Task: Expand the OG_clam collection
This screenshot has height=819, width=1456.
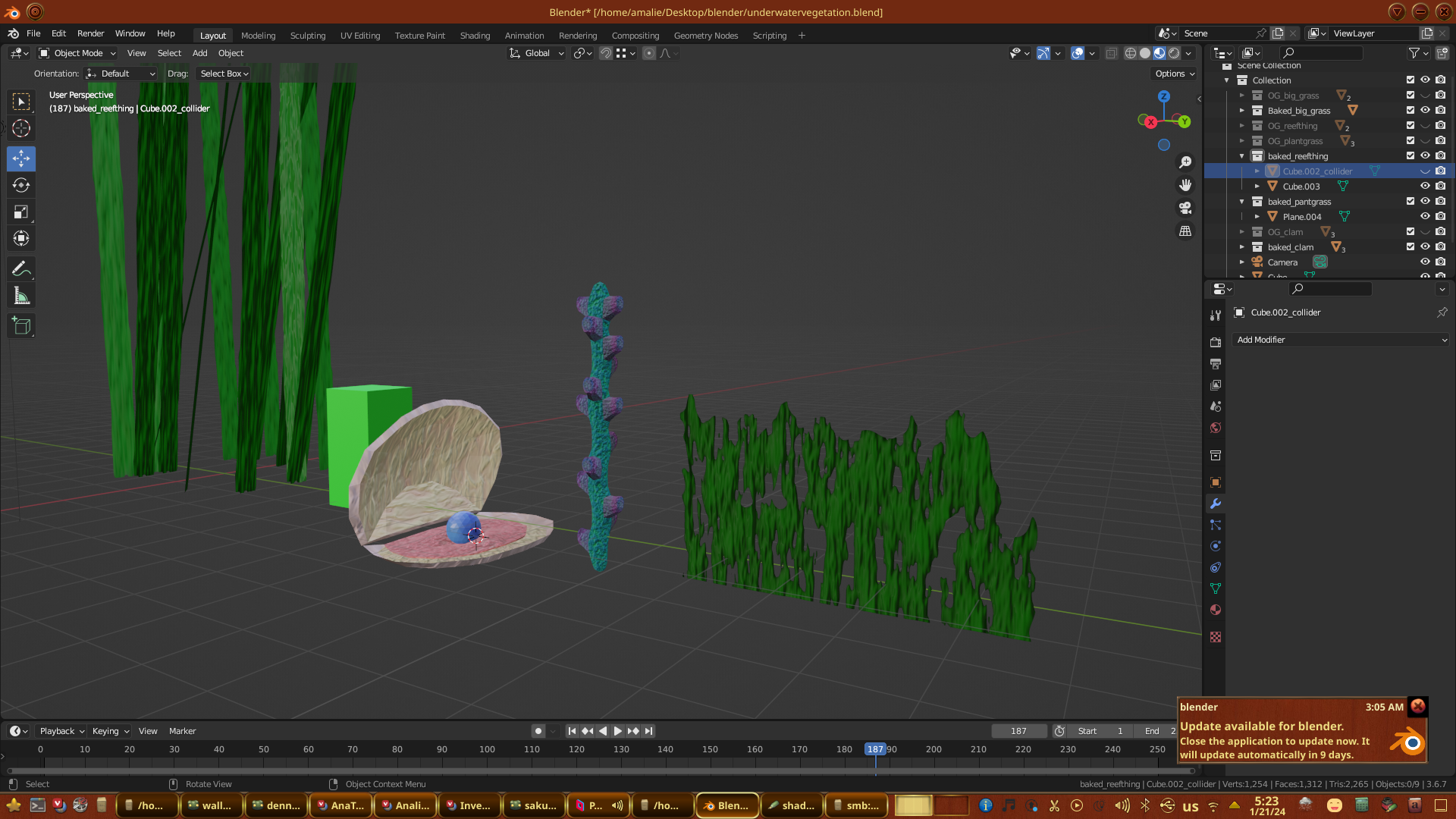Action: coord(1242,232)
